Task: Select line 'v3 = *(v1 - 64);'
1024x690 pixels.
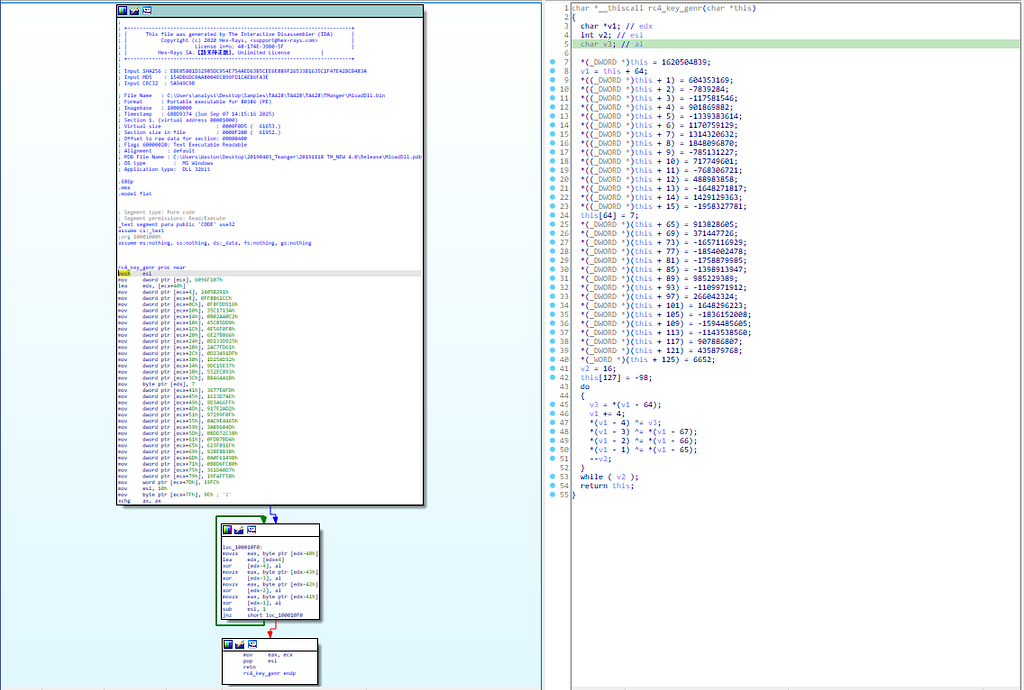Action: coord(626,405)
